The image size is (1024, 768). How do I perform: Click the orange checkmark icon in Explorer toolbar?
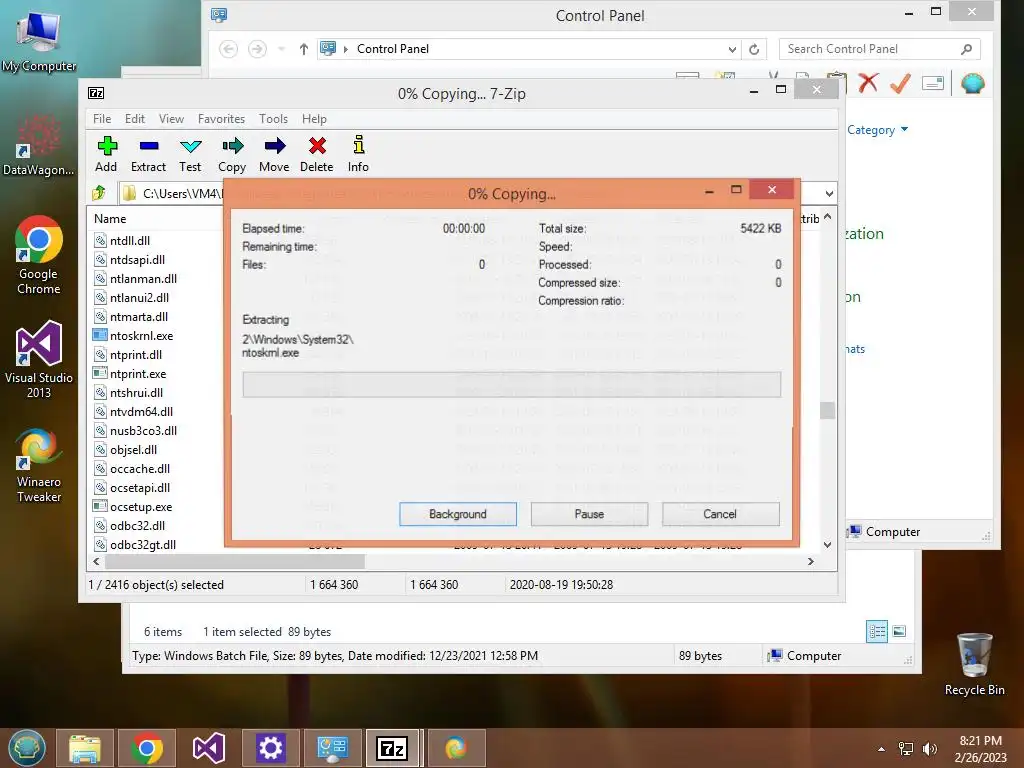click(901, 83)
